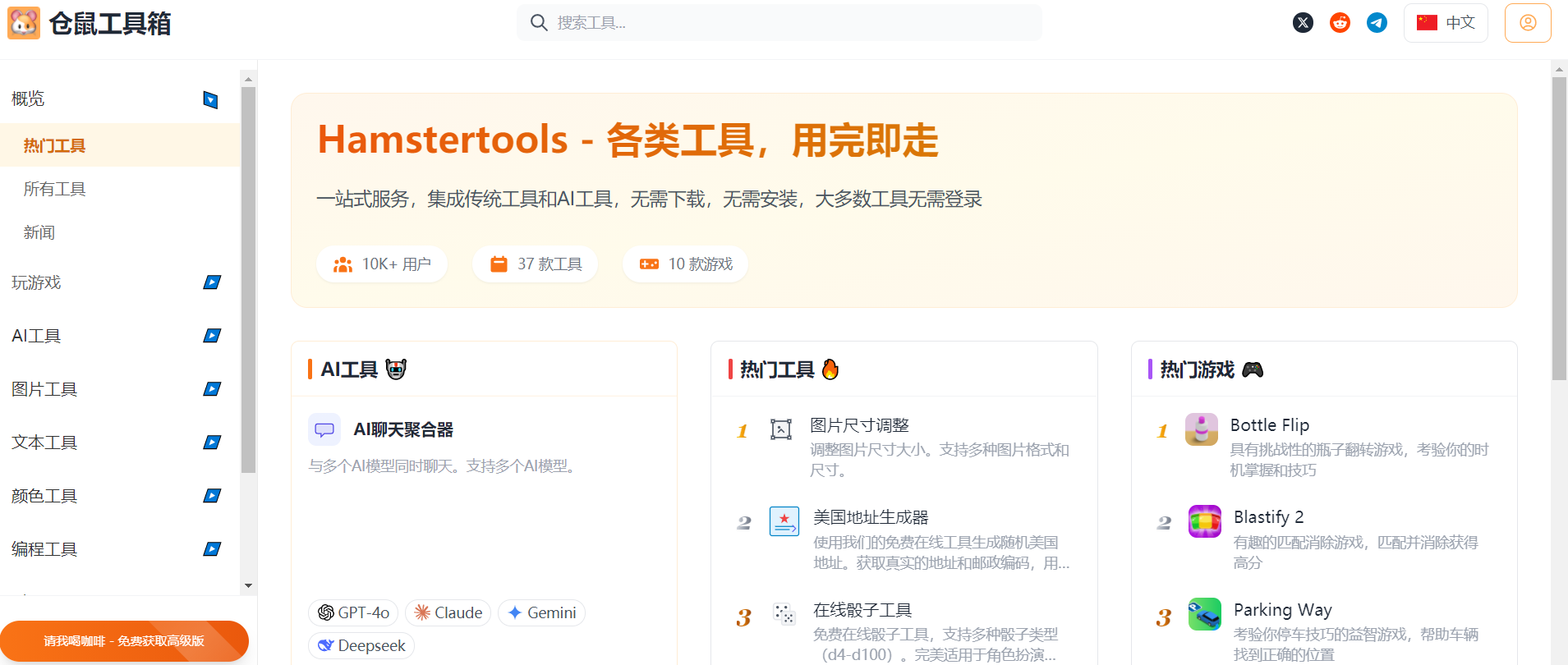1568x665 pixels.
Task: Expand the 图片工具 sidebar section
Action: [211, 389]
